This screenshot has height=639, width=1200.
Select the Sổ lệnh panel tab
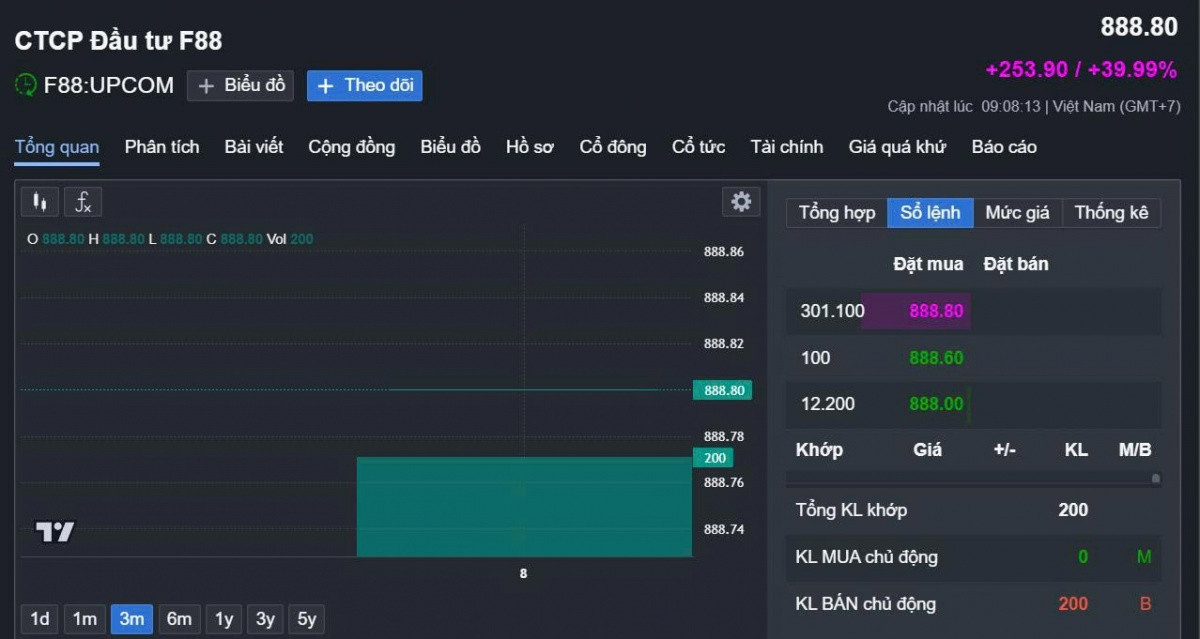tap(930, 212)
